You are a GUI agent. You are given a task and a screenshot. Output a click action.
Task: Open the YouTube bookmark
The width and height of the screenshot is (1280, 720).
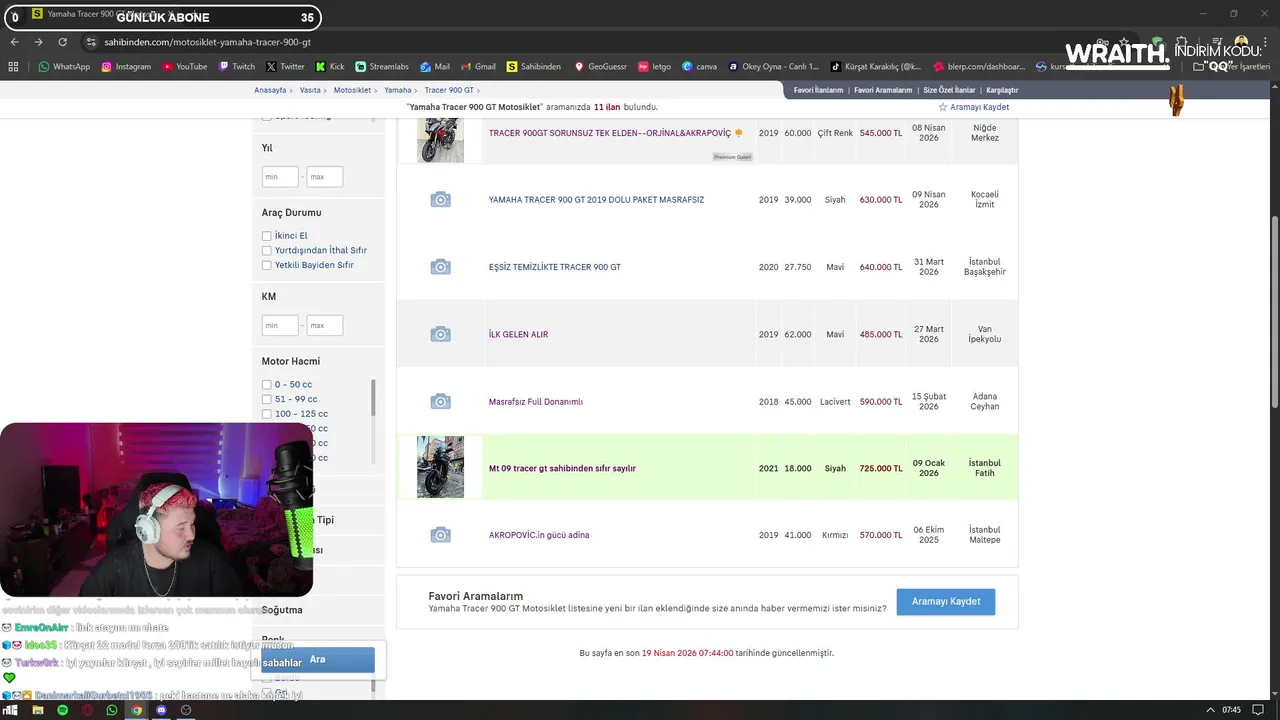pyautogui.click(x=184, y=66)
